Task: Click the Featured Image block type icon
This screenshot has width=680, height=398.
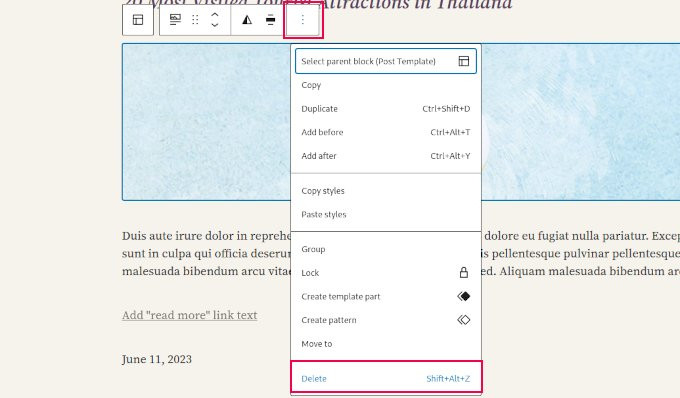Action: tap(175, 20)
